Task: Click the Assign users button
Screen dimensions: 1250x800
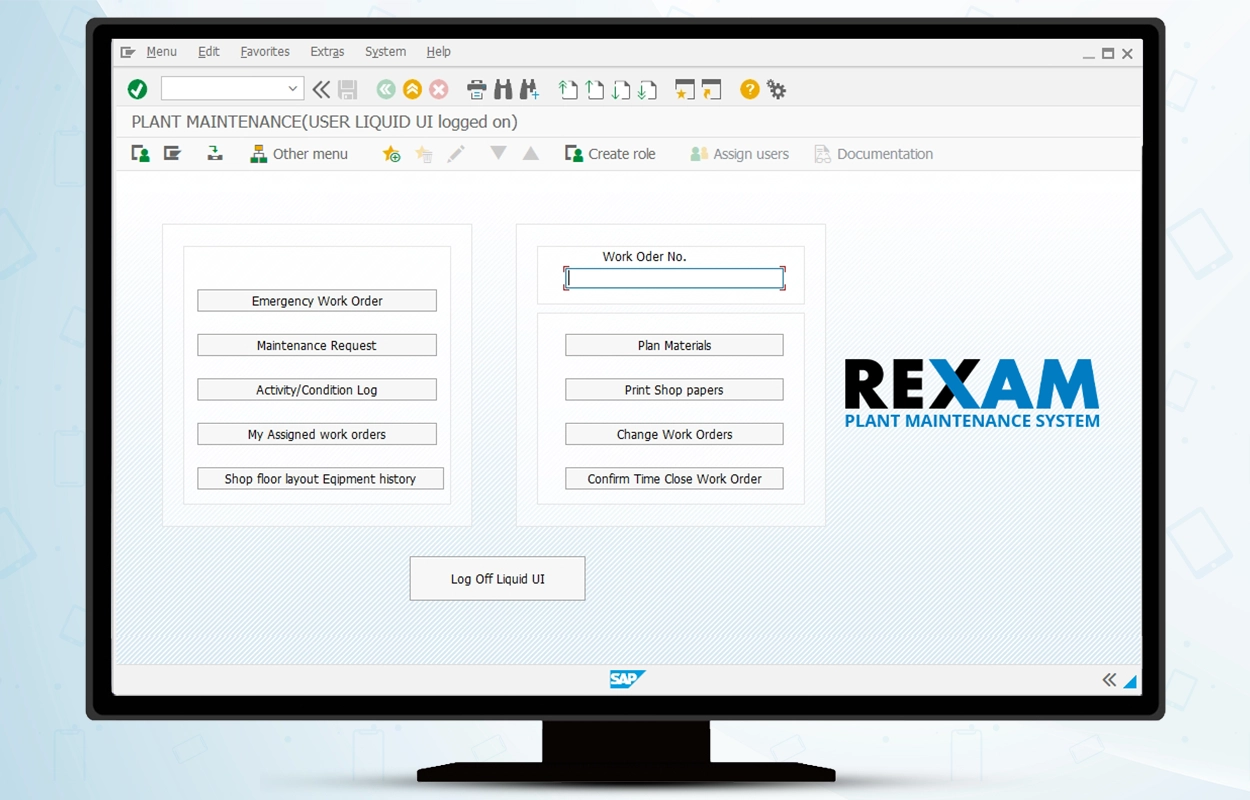Action: coord(739,153)
